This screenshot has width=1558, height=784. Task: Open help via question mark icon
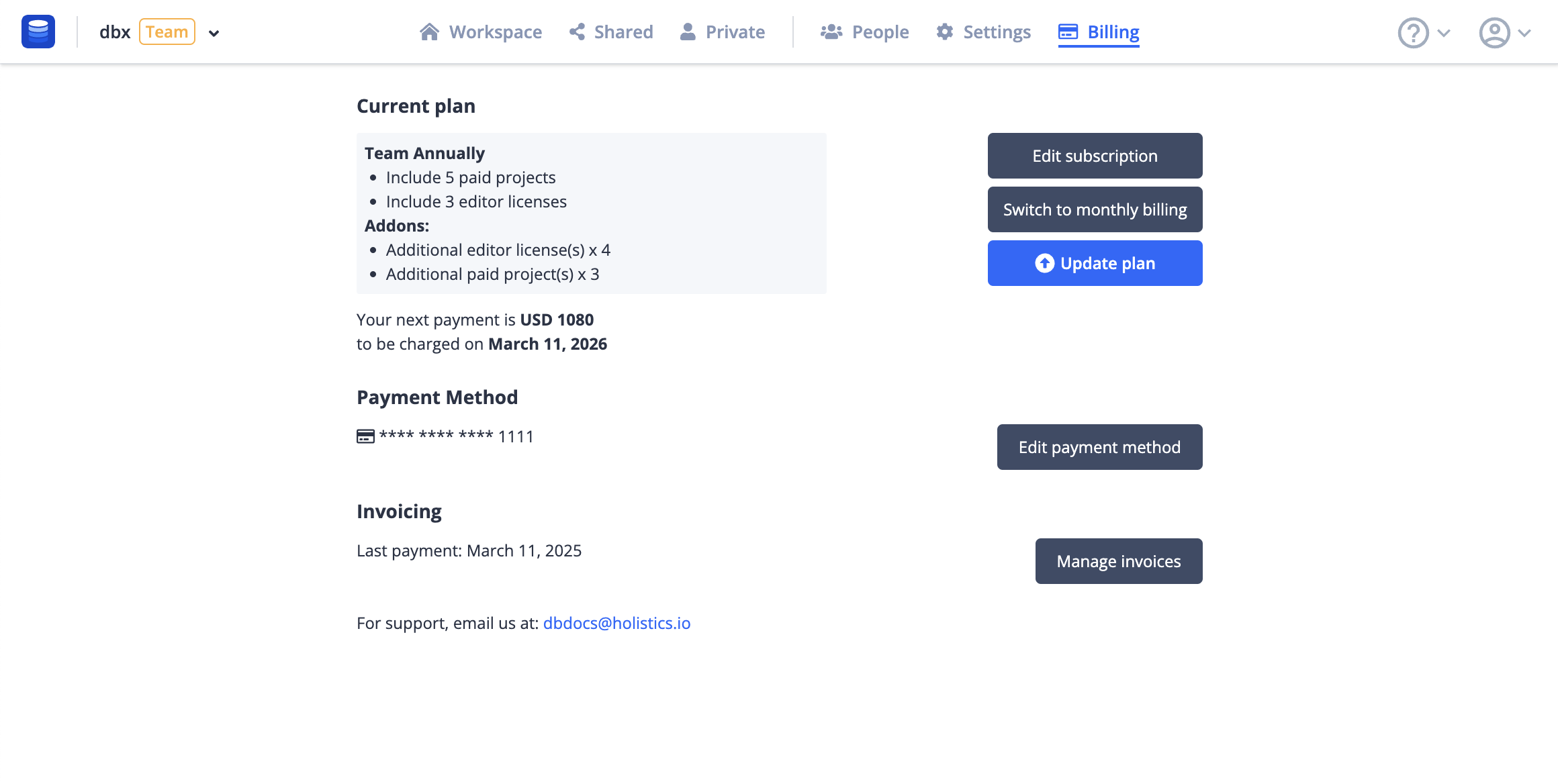[x=1413, y=32]
